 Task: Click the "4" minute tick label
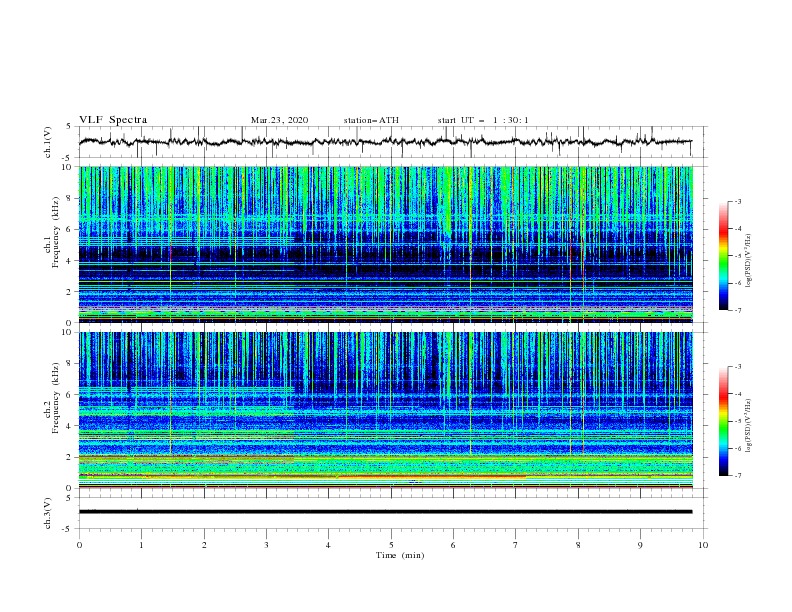328,545
